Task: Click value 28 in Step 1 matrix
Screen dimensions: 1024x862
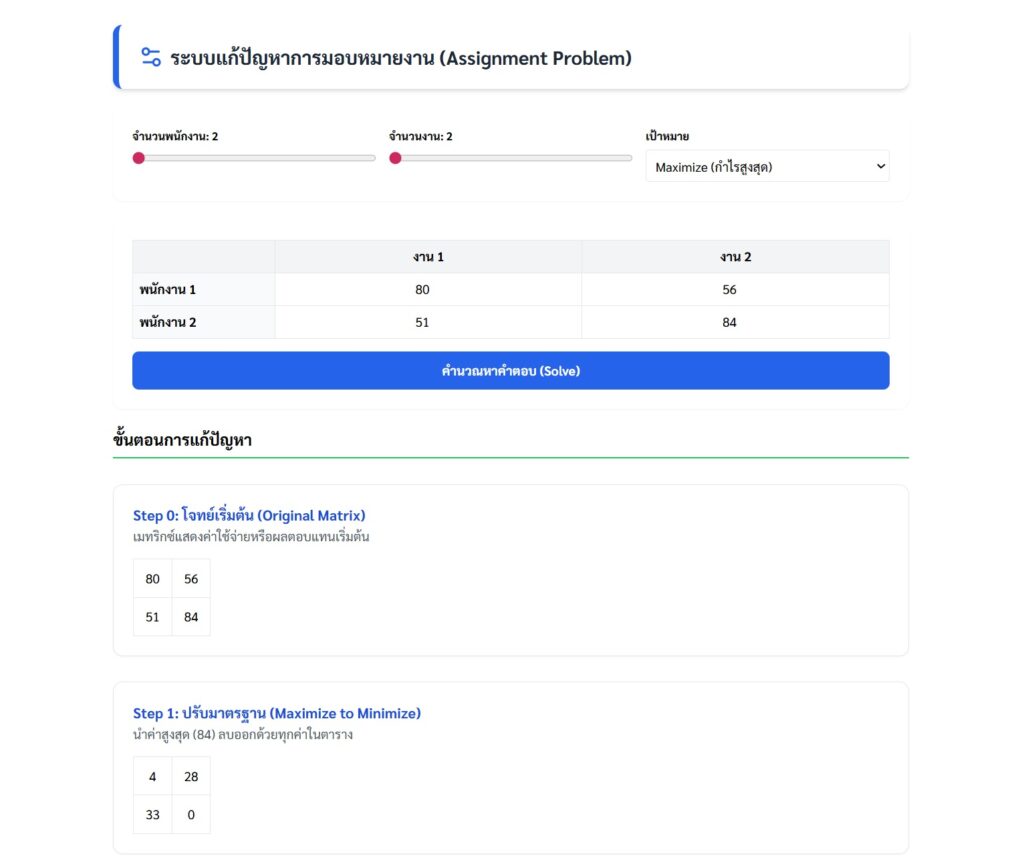Action: coord(191,777)
